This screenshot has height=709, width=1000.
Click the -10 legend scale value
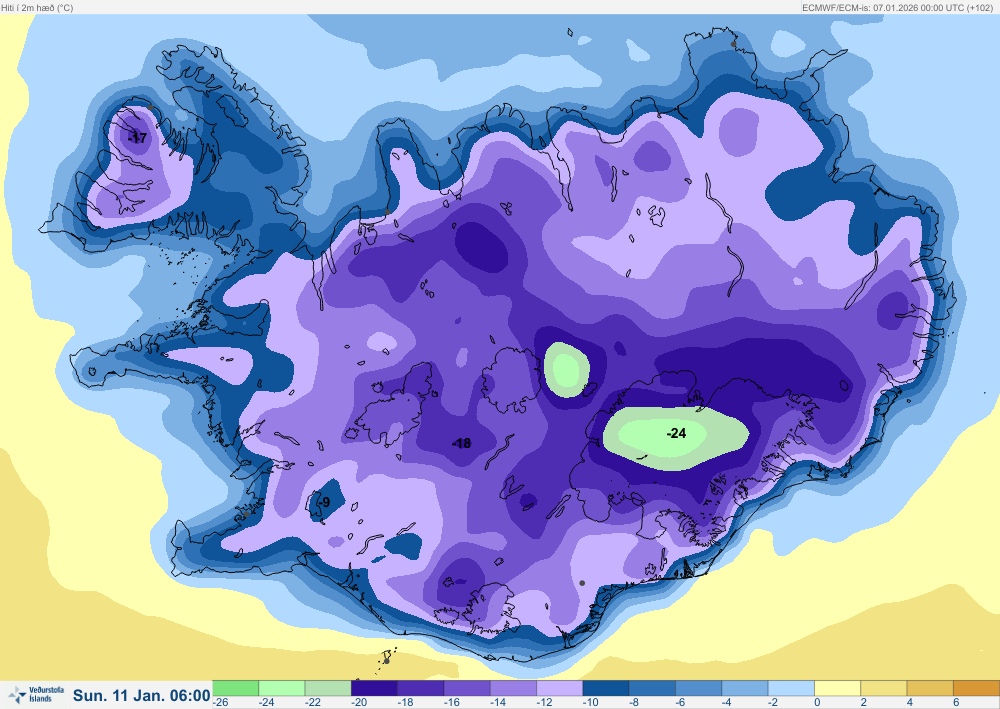coord(591,702)
